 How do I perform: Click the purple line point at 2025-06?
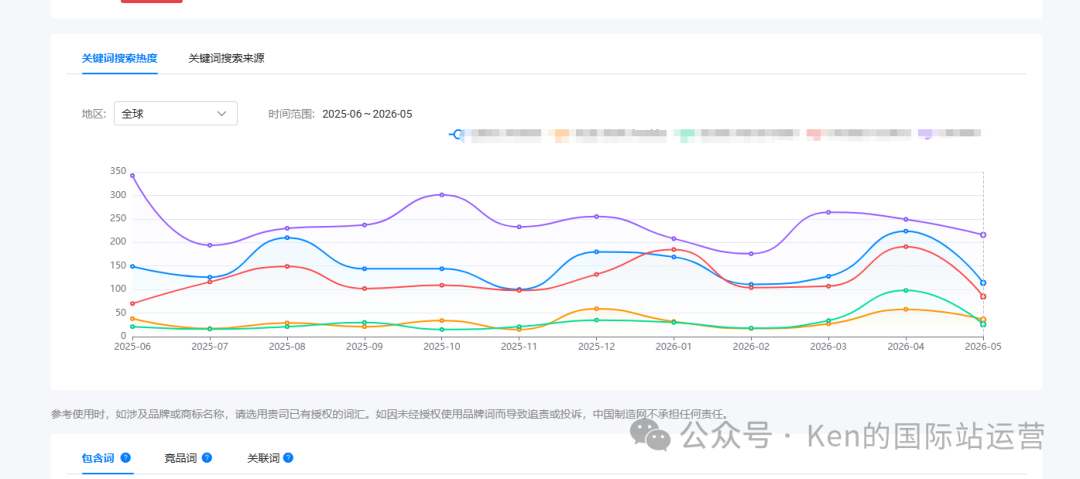point(132,175)
